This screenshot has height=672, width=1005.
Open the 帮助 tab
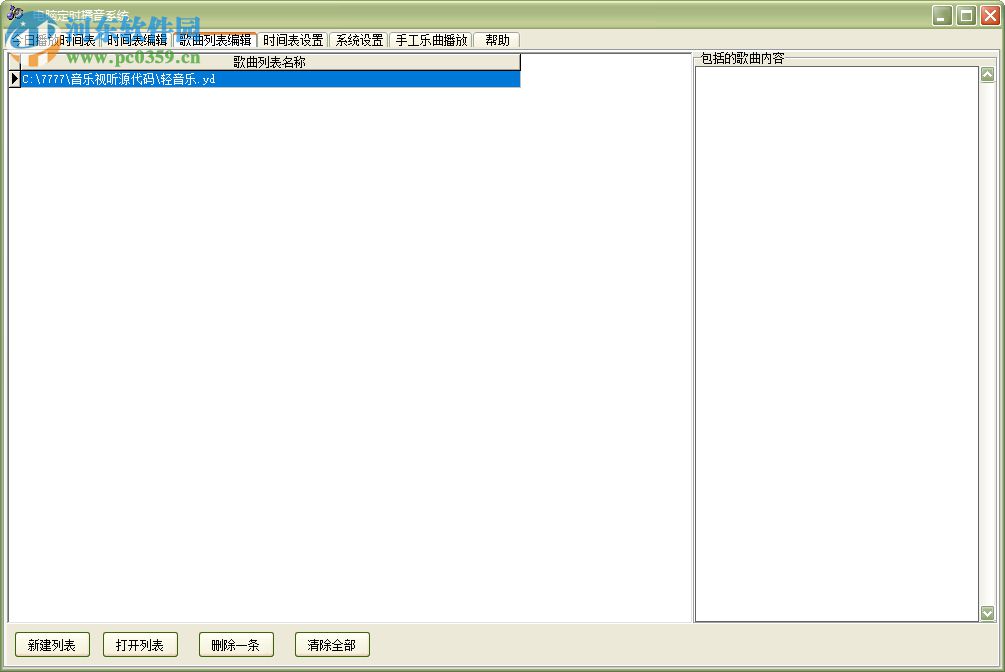click(x=497, y=40)
